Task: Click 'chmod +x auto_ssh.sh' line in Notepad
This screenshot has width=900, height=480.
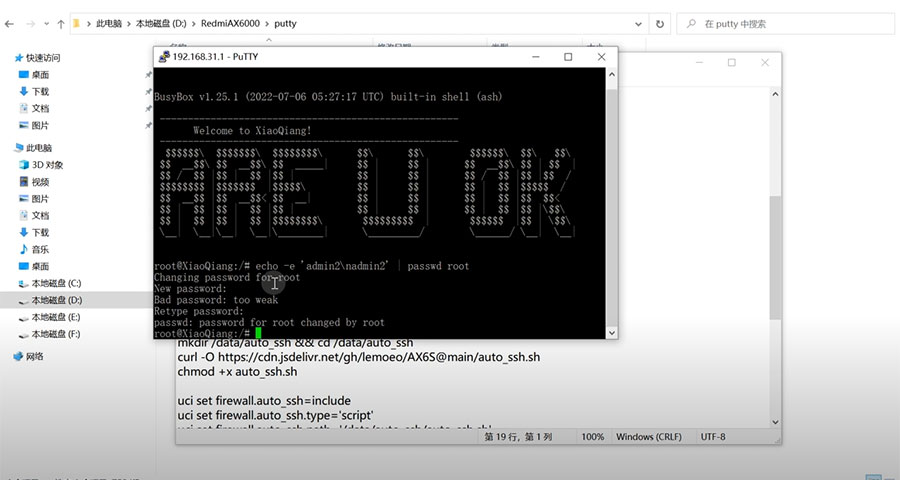Action: (x=238, y=371)
